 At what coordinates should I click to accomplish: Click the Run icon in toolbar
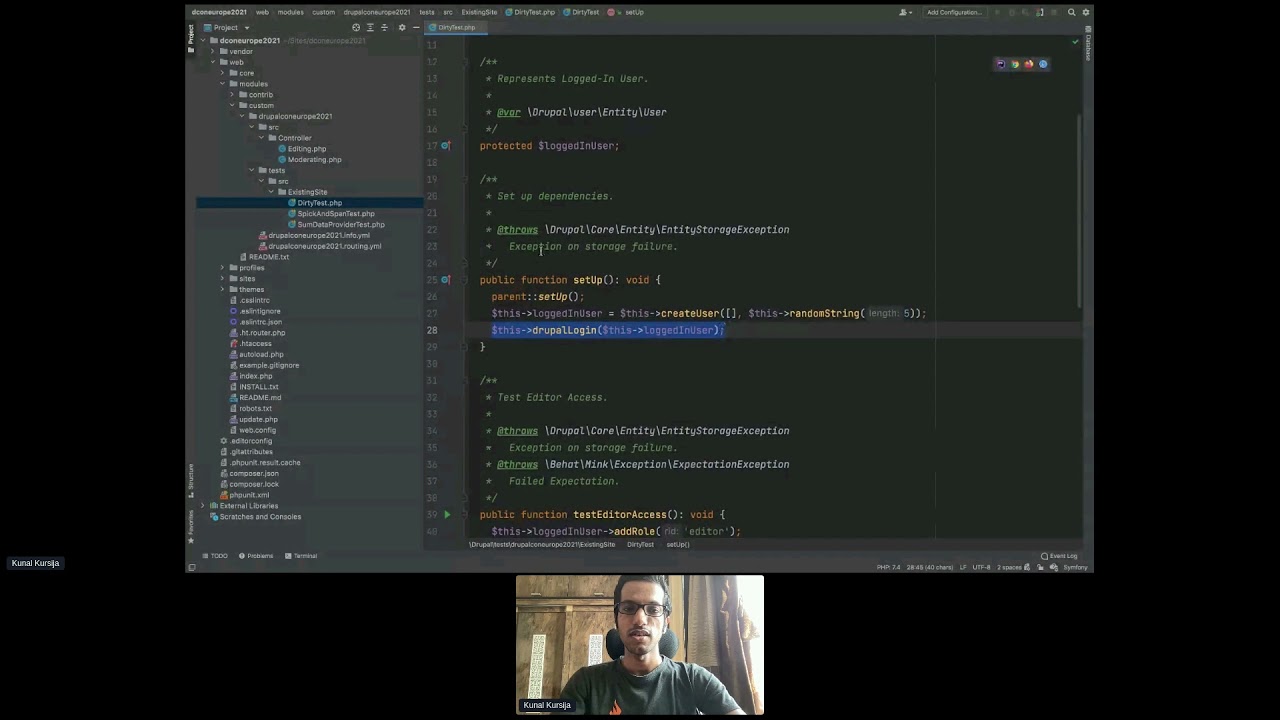pyautogui.click(x=998, y=12)
